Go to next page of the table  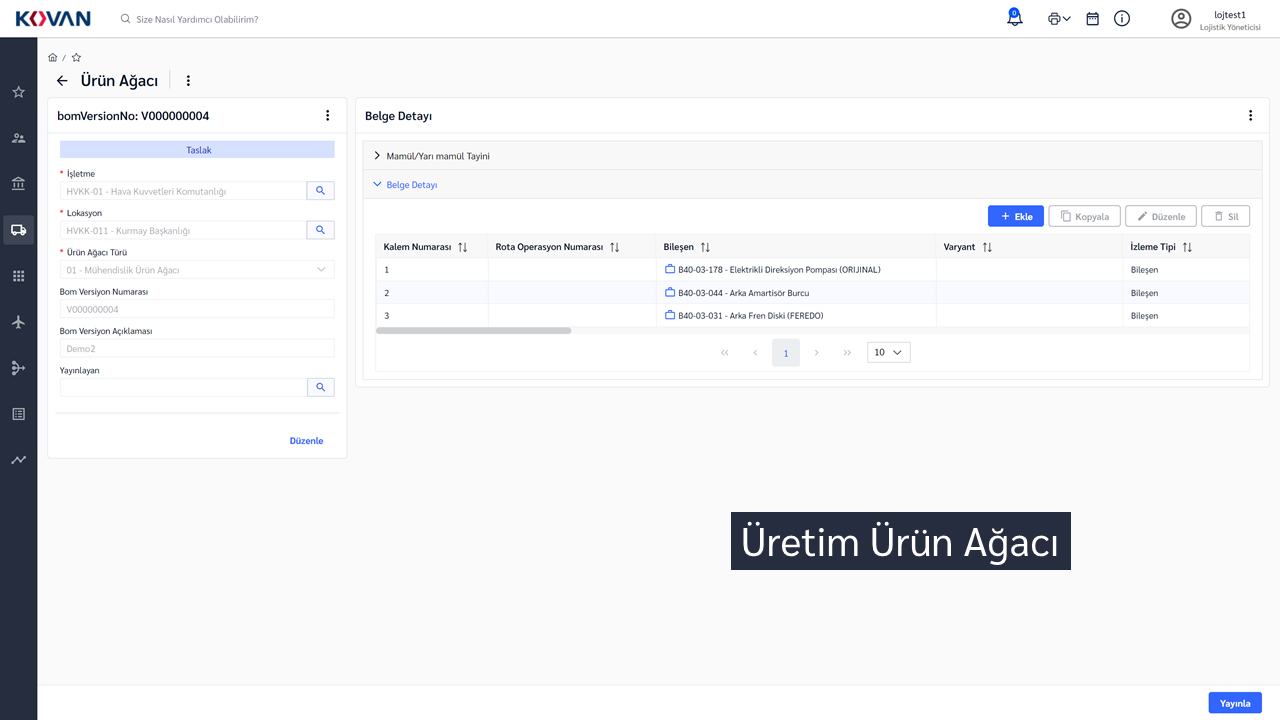(x=817, y=352)
